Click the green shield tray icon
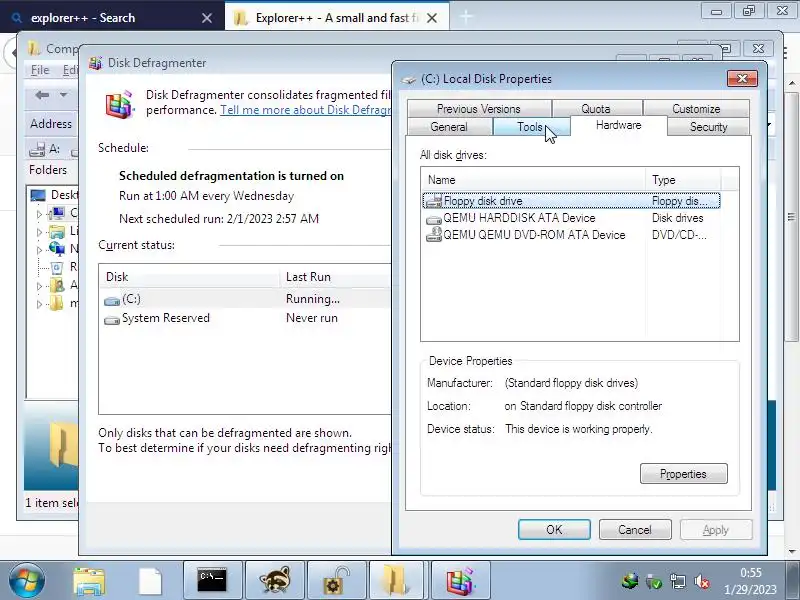 point(654,581)
